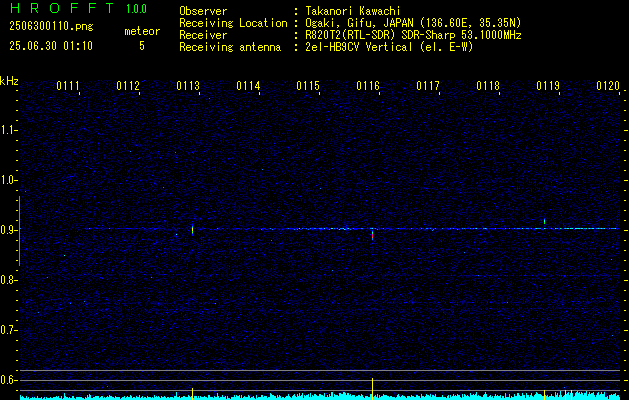The height and width of the screenshot is (400, 629).
Task: Click the red meteor echo near 0116
Action: pos(373,235)
